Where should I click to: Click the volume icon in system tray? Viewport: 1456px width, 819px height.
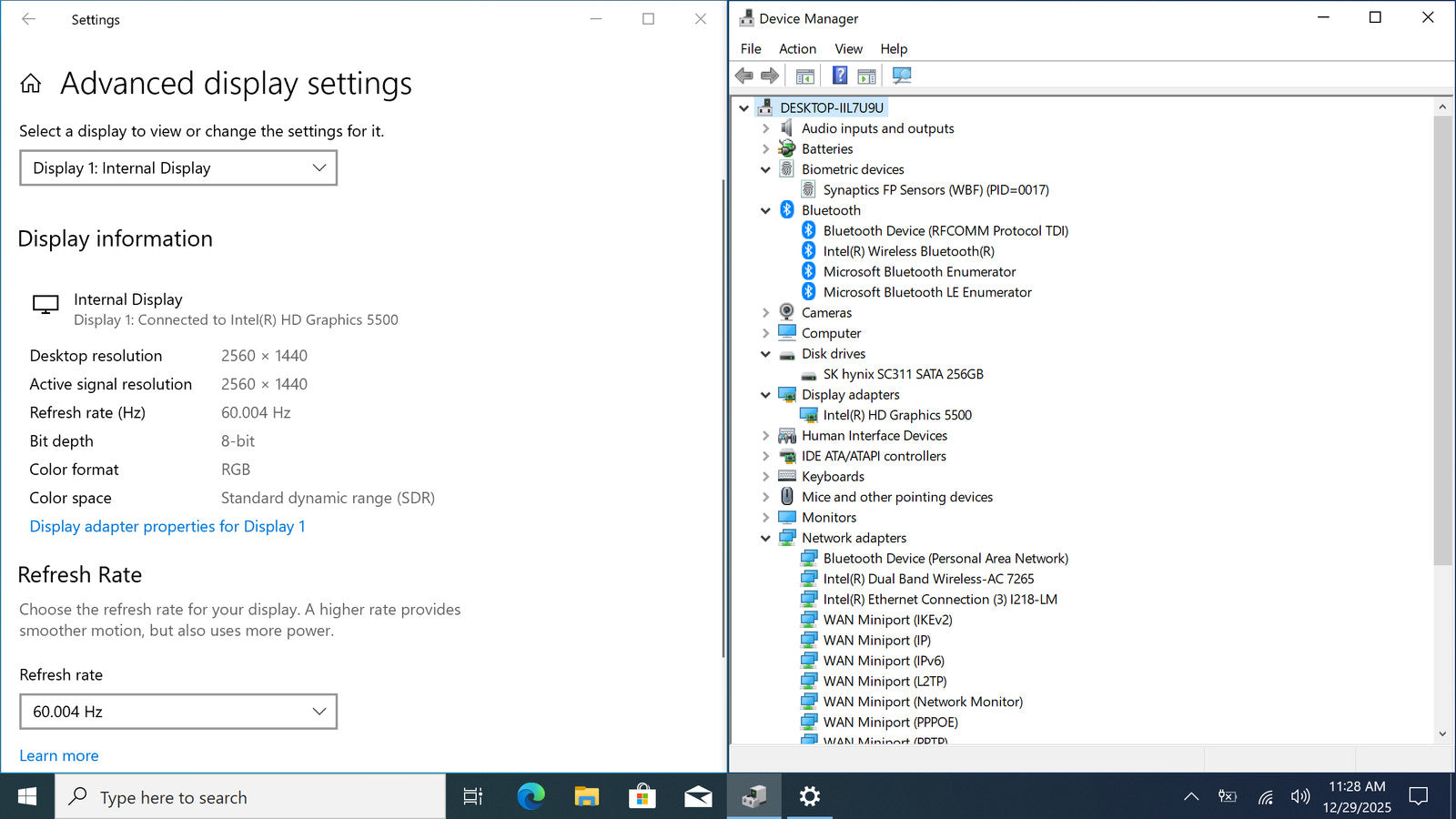tap(1299, 797)
